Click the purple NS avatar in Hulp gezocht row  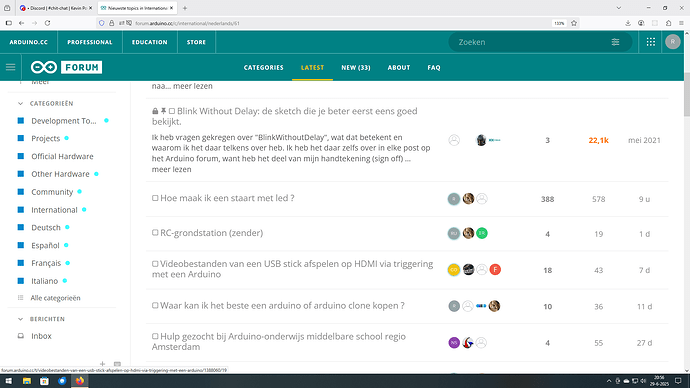[454, 342]
